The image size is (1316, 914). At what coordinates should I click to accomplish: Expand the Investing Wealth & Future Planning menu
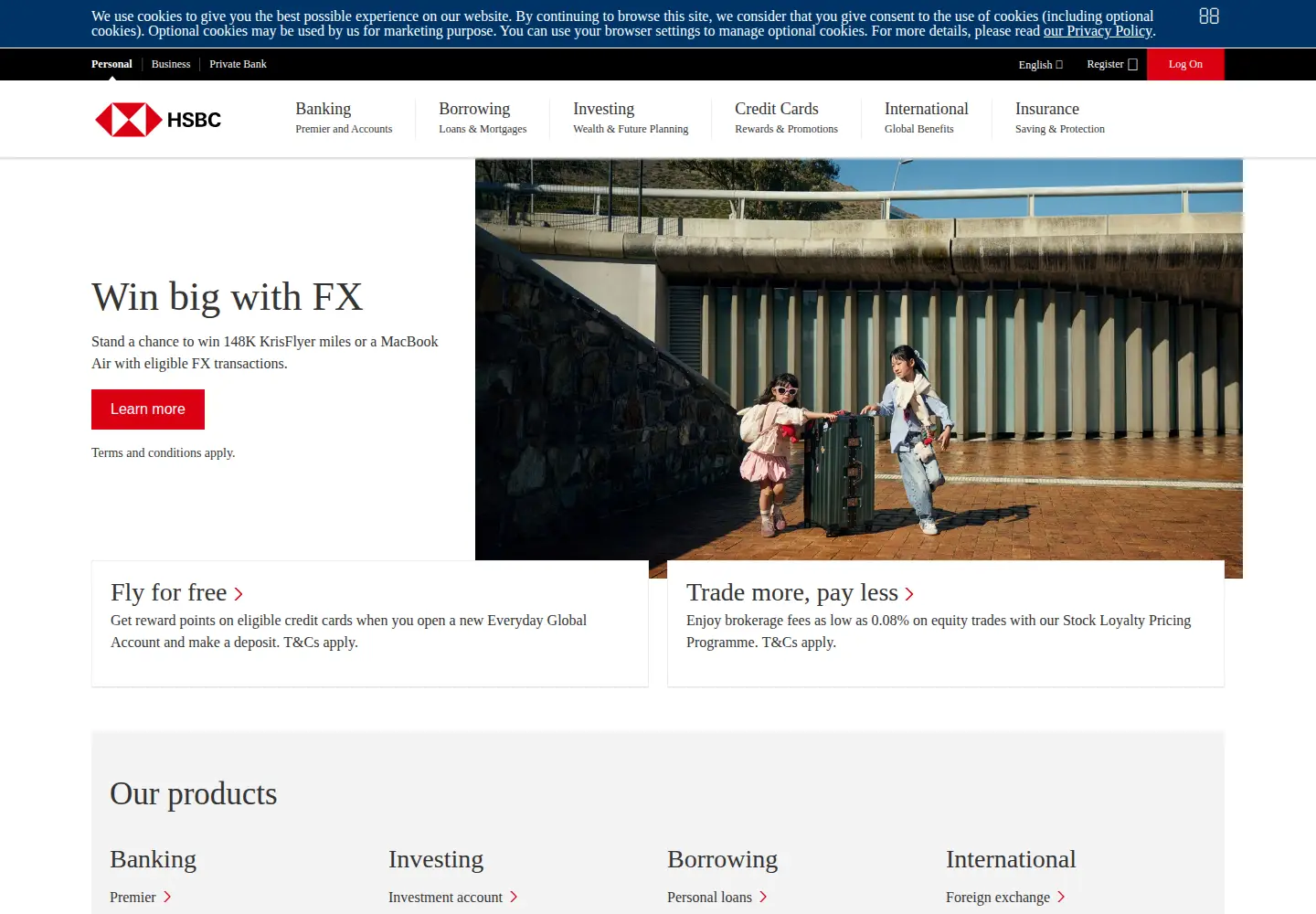tap(631, 118)
